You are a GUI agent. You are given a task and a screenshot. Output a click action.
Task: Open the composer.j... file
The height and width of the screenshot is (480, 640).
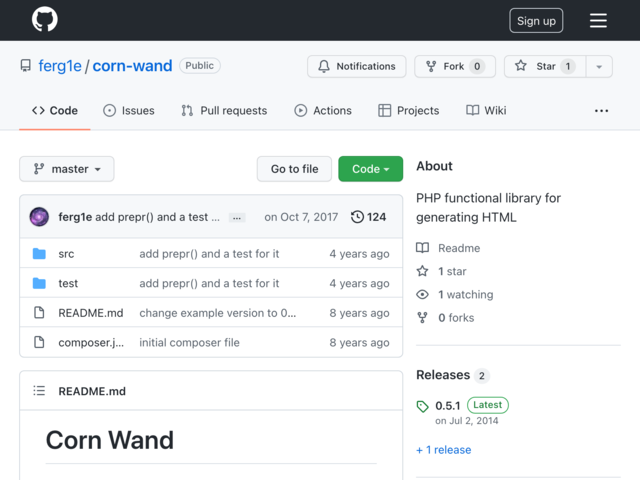click(91, 342)
